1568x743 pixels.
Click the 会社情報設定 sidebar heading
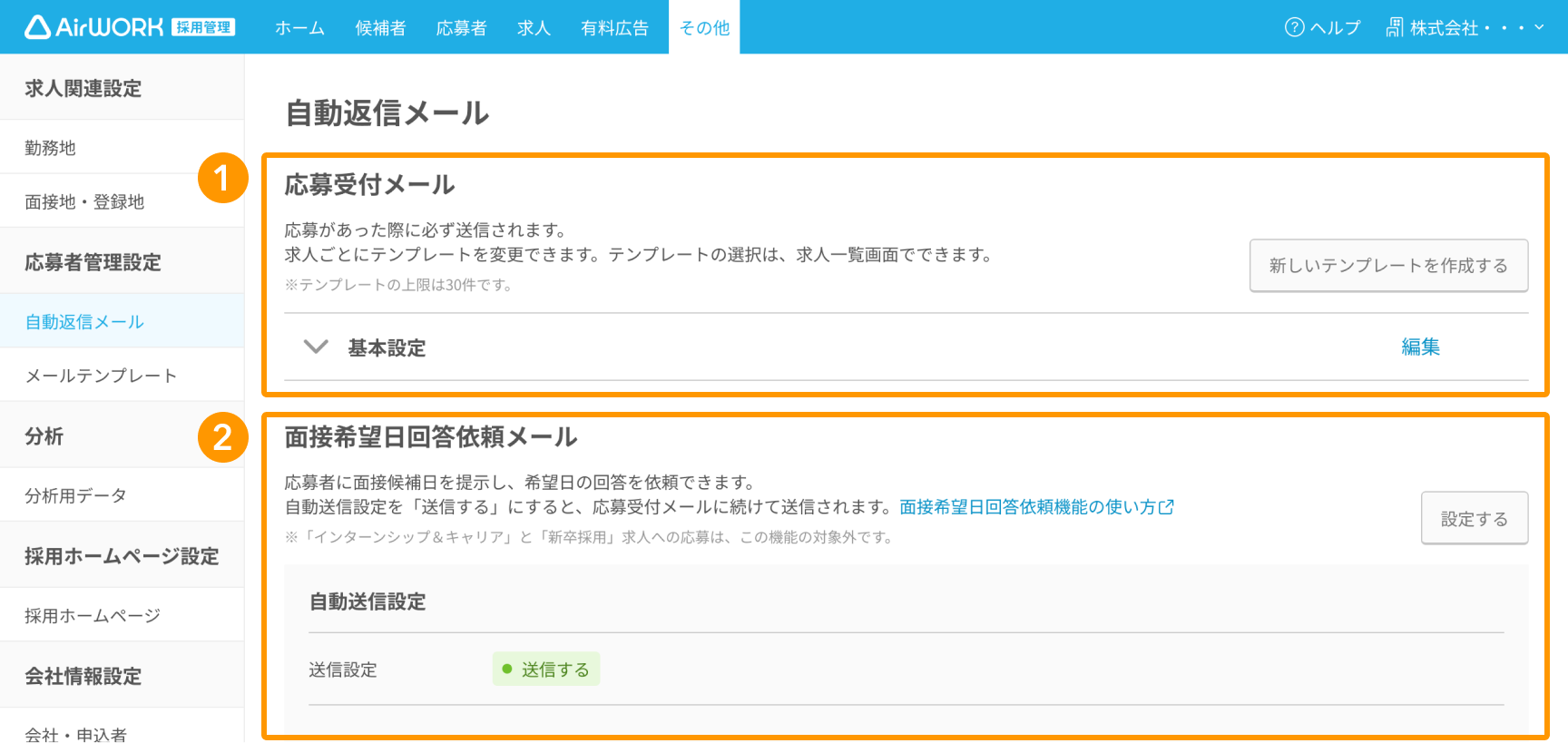(83, 676)
